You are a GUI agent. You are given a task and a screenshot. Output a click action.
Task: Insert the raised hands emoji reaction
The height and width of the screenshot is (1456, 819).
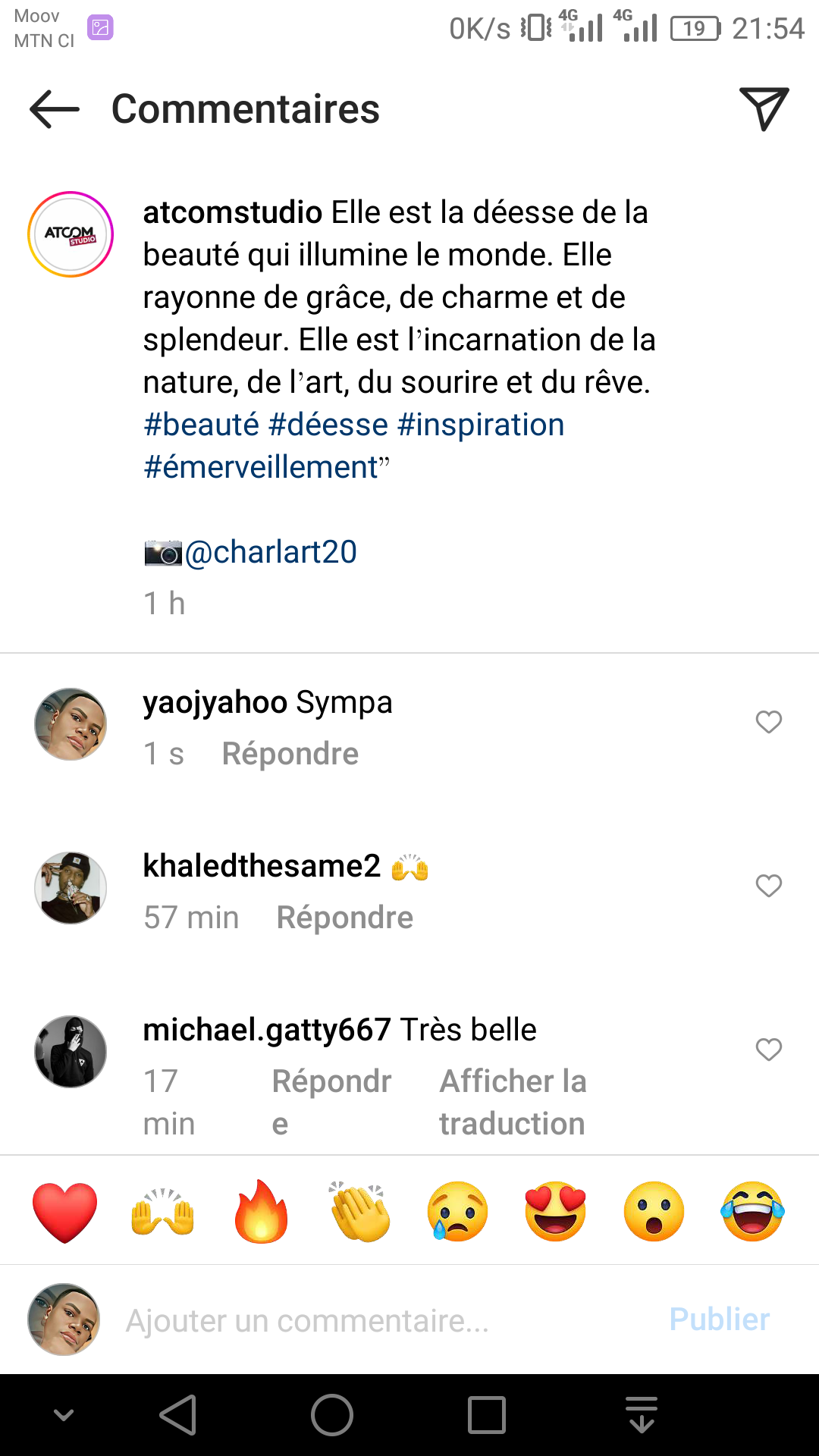click(x=163, y=1211)
